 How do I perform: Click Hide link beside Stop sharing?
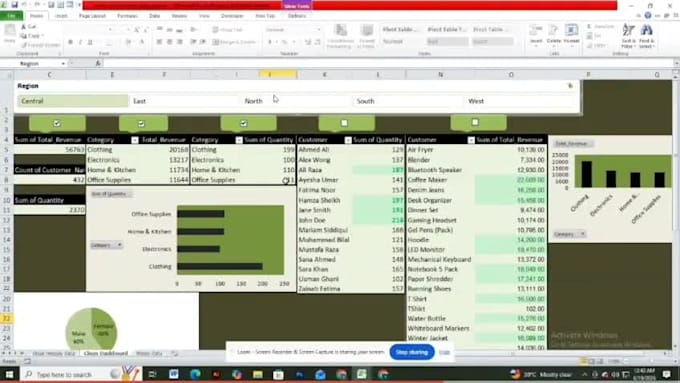coord(444,352)
